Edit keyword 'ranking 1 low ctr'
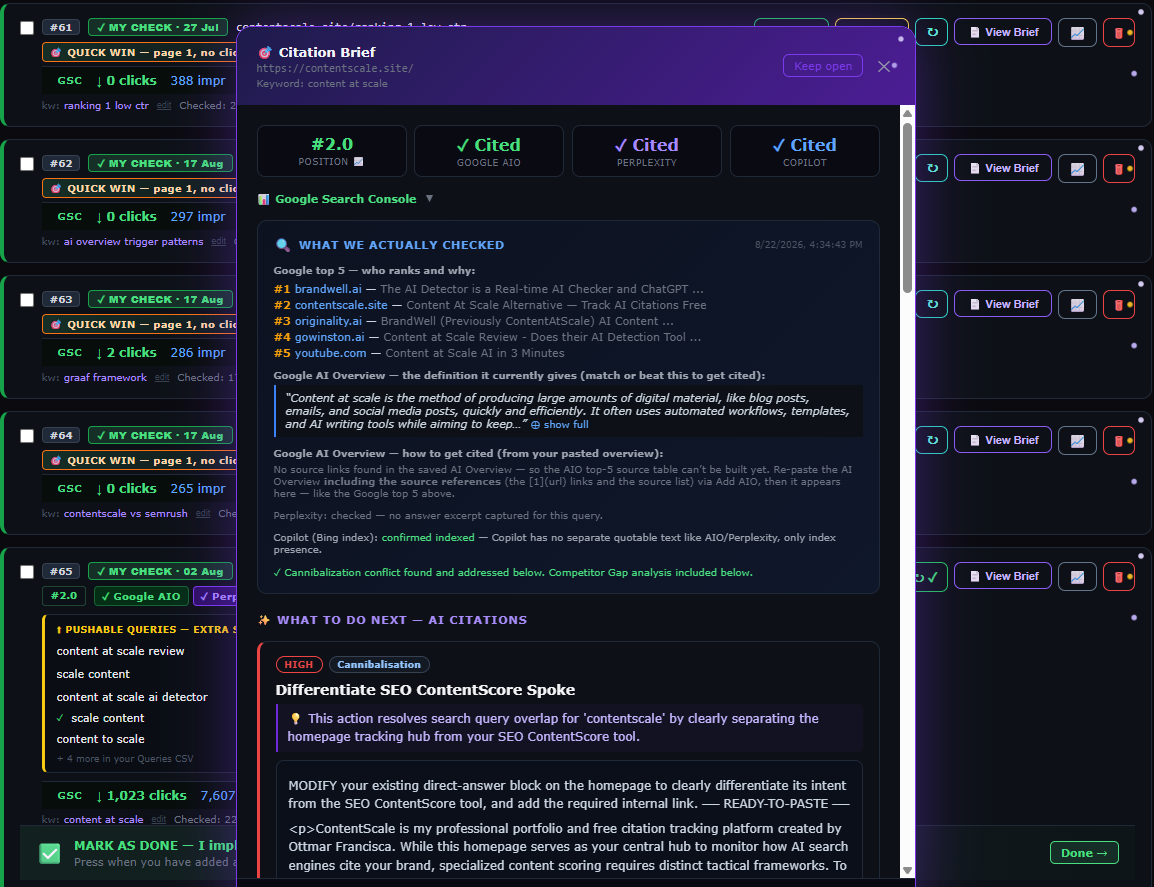Viewport: 1154px width, 887px height. tap(164, 106)
